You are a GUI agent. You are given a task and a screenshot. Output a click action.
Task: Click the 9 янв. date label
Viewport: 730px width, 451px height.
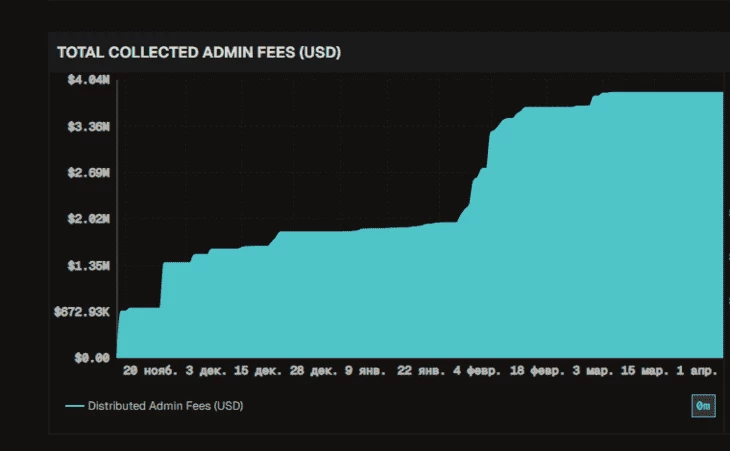point(366,371)
